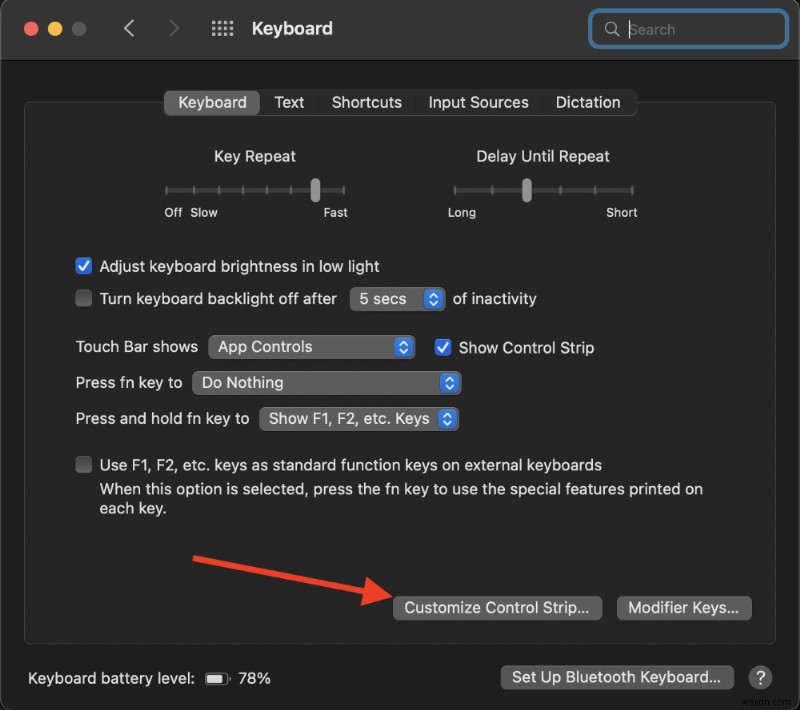
Task: Enable F1, F2 keys as standard function keys
Action: pyautogui.click(x=84, y=464)
